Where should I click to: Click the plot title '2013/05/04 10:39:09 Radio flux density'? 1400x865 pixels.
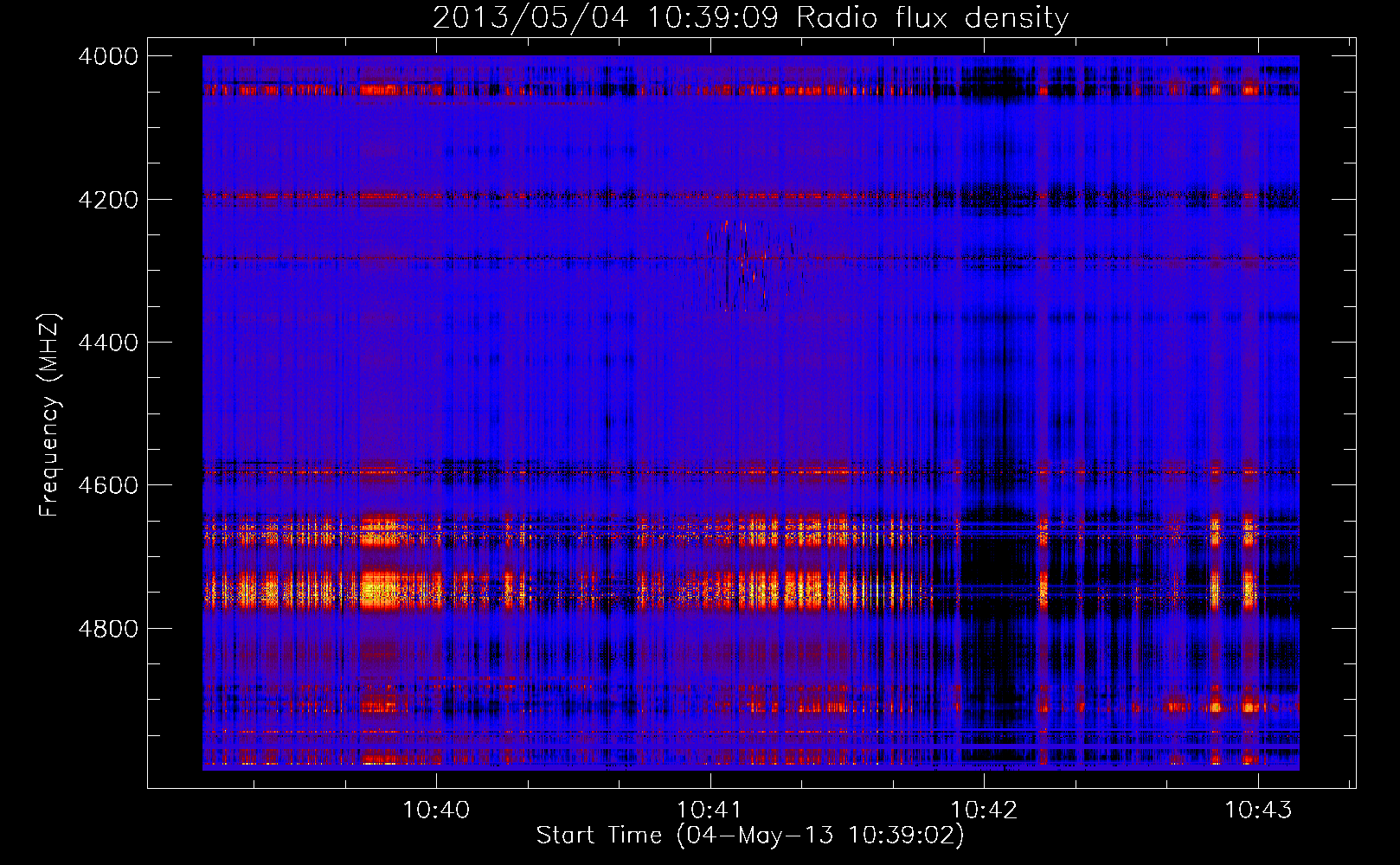point(750,18)
